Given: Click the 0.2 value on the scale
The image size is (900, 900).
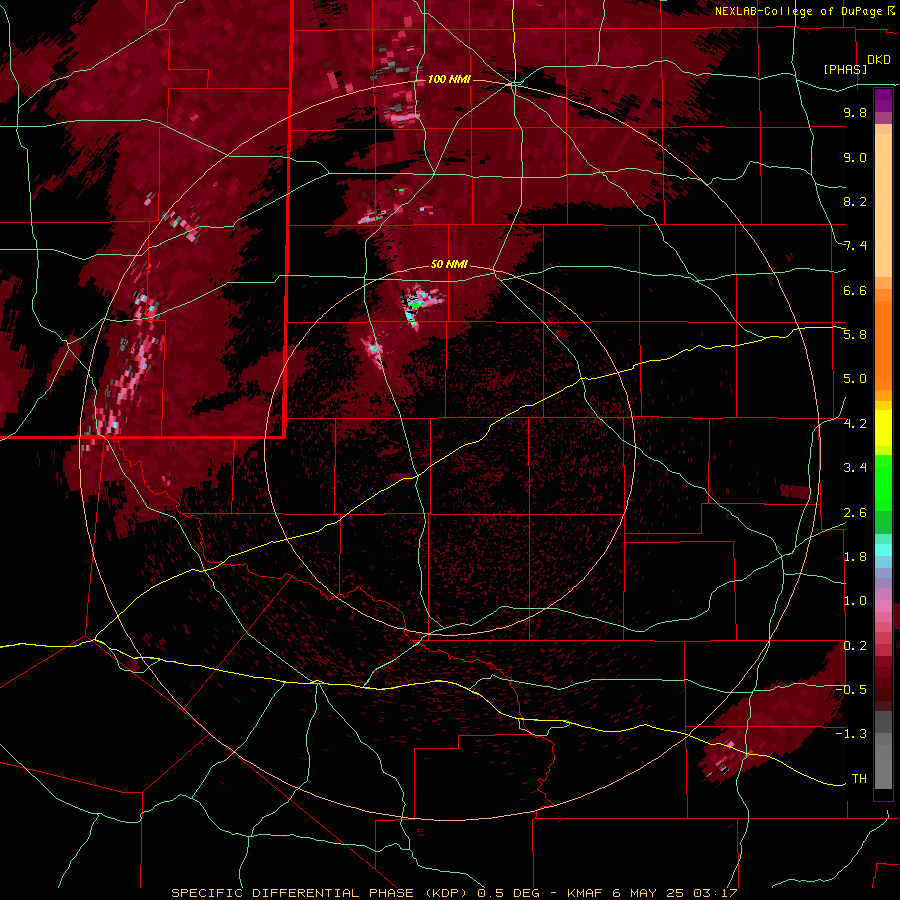Looking at the screenshot, I should click(855, 646).
